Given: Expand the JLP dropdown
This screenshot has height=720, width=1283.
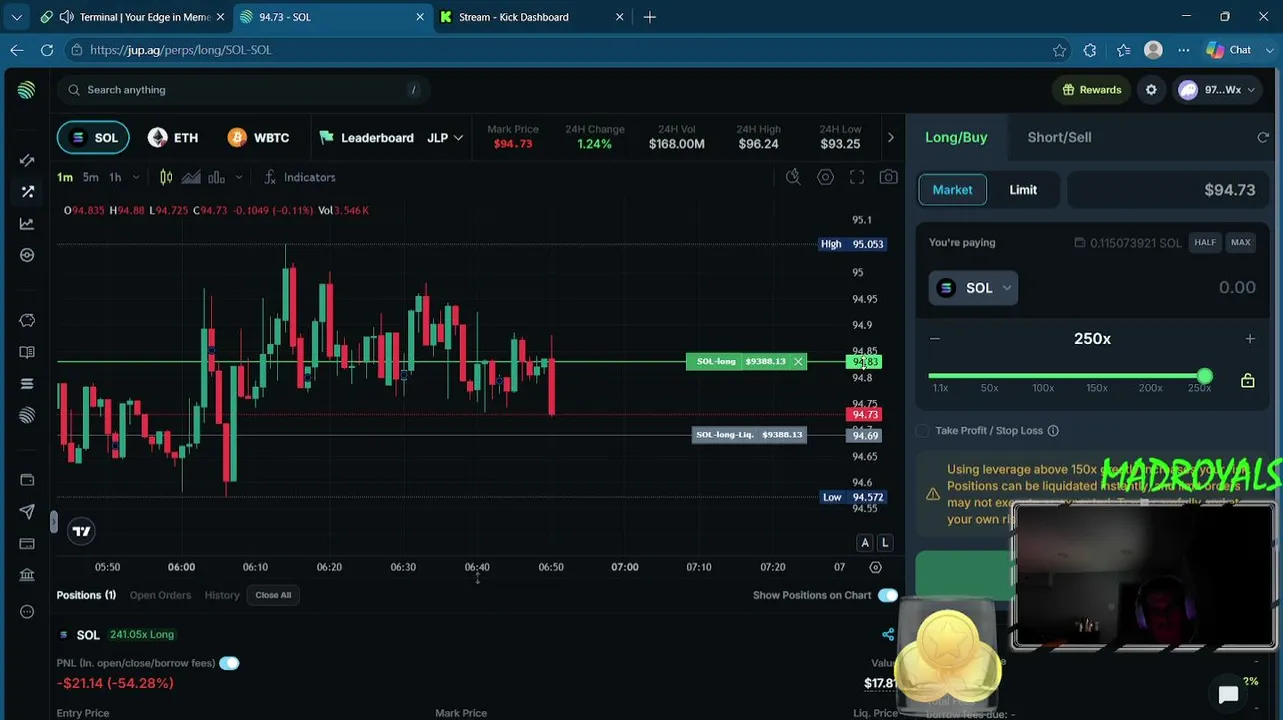Looking at the screenshot, I should pos(445,138).
